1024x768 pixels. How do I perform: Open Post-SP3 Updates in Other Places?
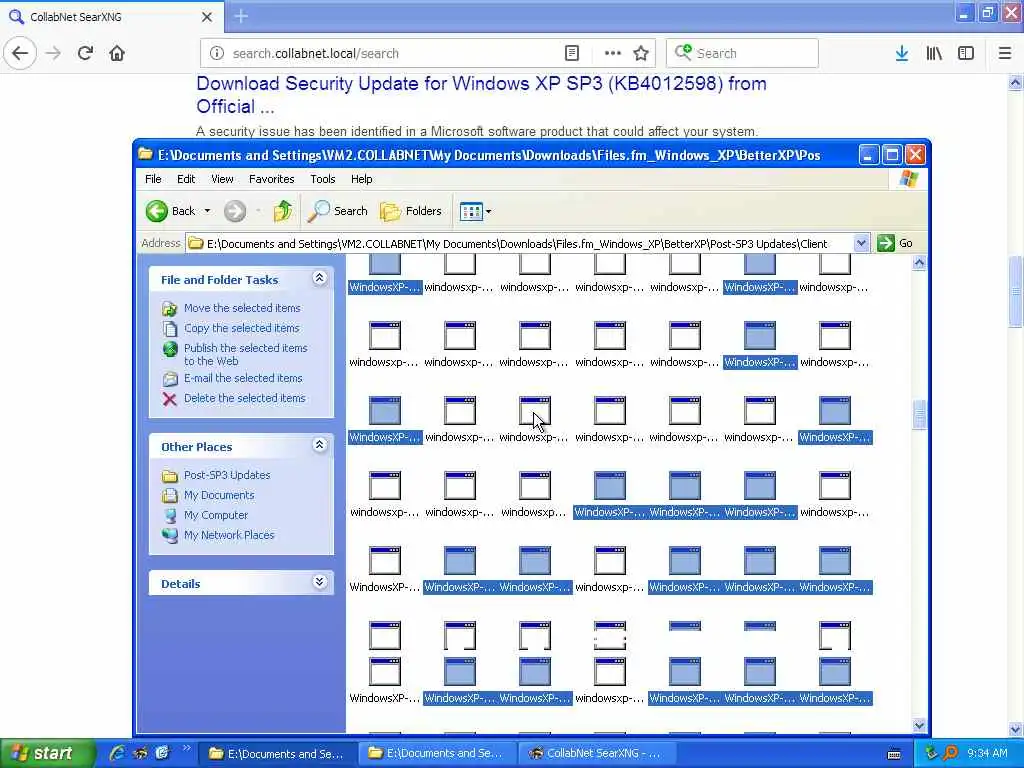227,475
